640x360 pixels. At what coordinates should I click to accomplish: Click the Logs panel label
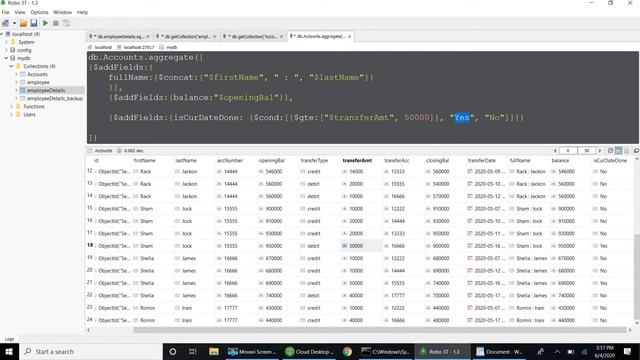pos(9,339)
